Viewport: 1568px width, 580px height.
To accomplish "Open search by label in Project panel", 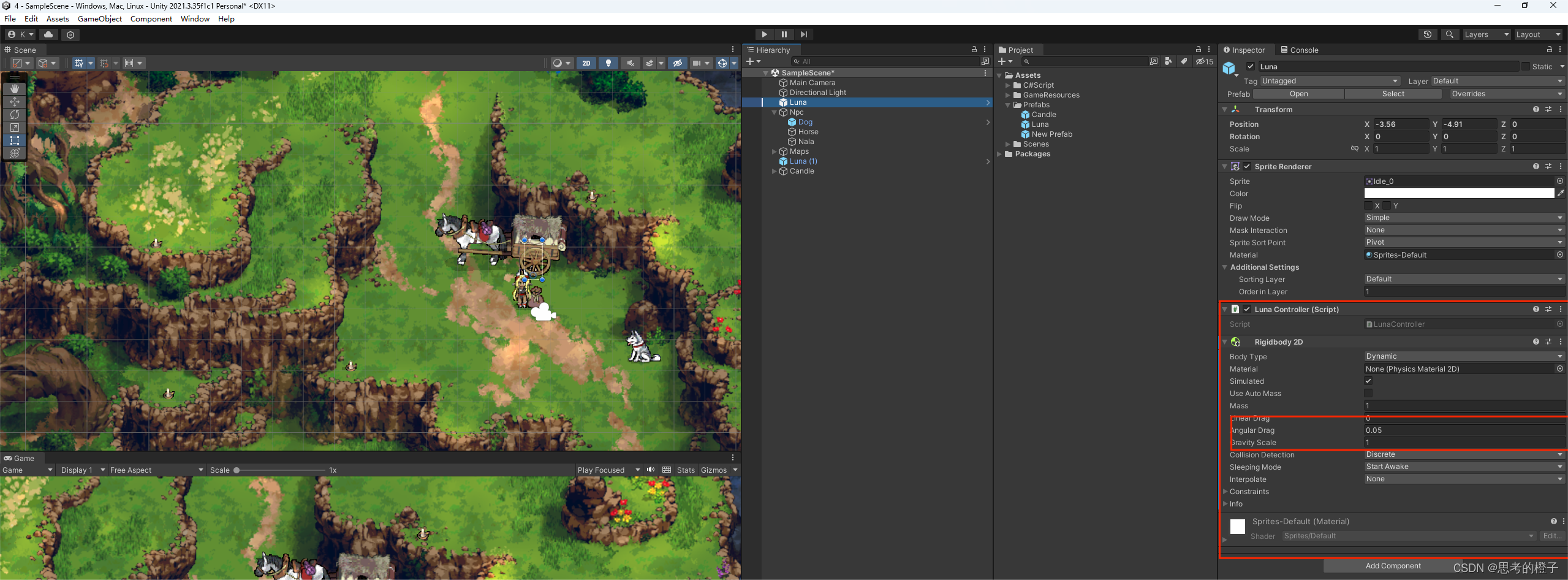I will 1184,61.
